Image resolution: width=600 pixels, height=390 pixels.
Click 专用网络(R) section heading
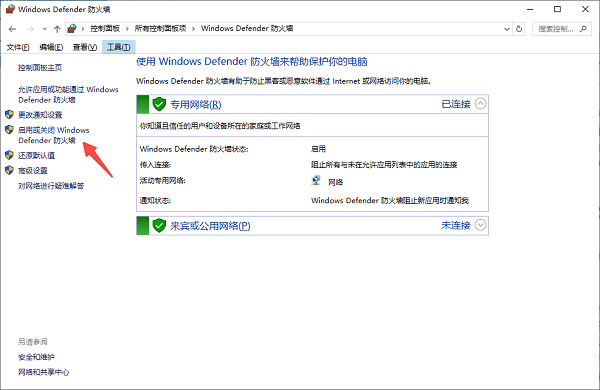point(196,104)
